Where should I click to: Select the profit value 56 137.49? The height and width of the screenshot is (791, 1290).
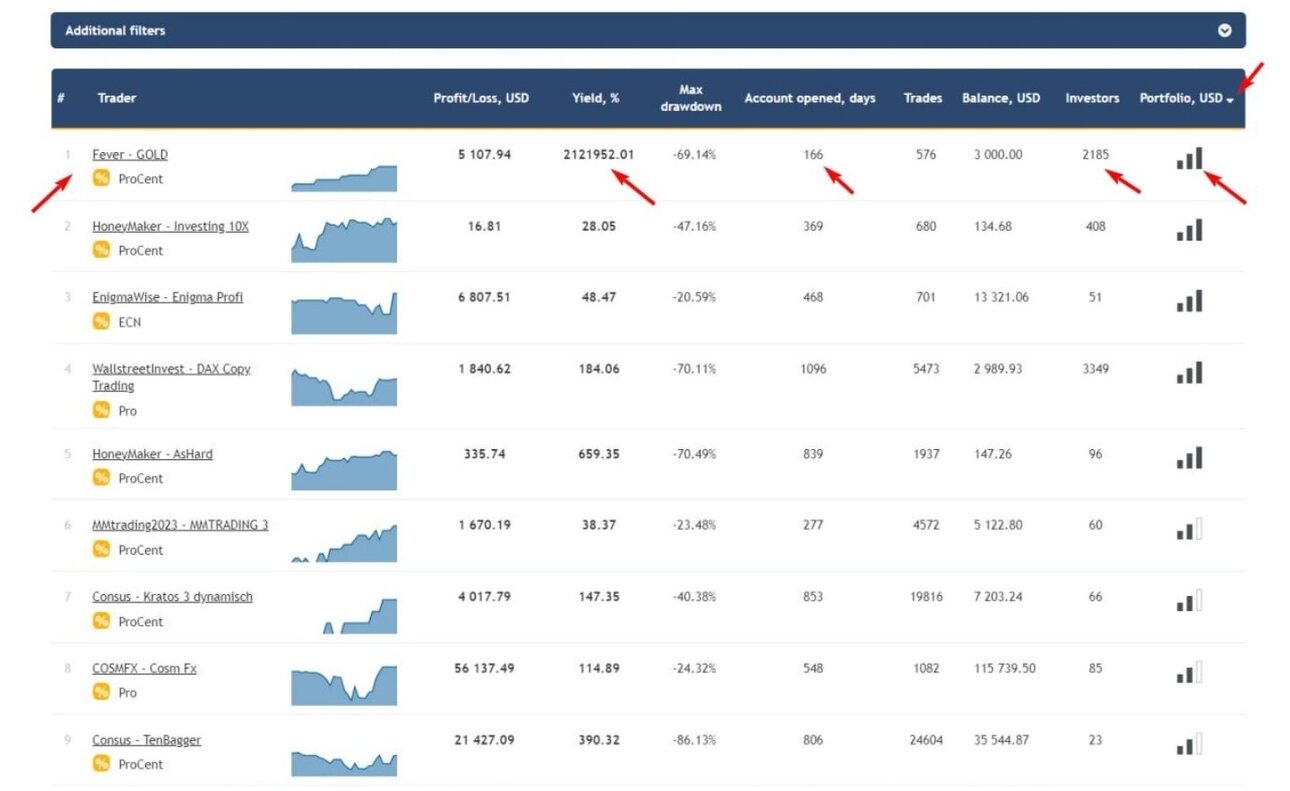[x=484, y=668]
